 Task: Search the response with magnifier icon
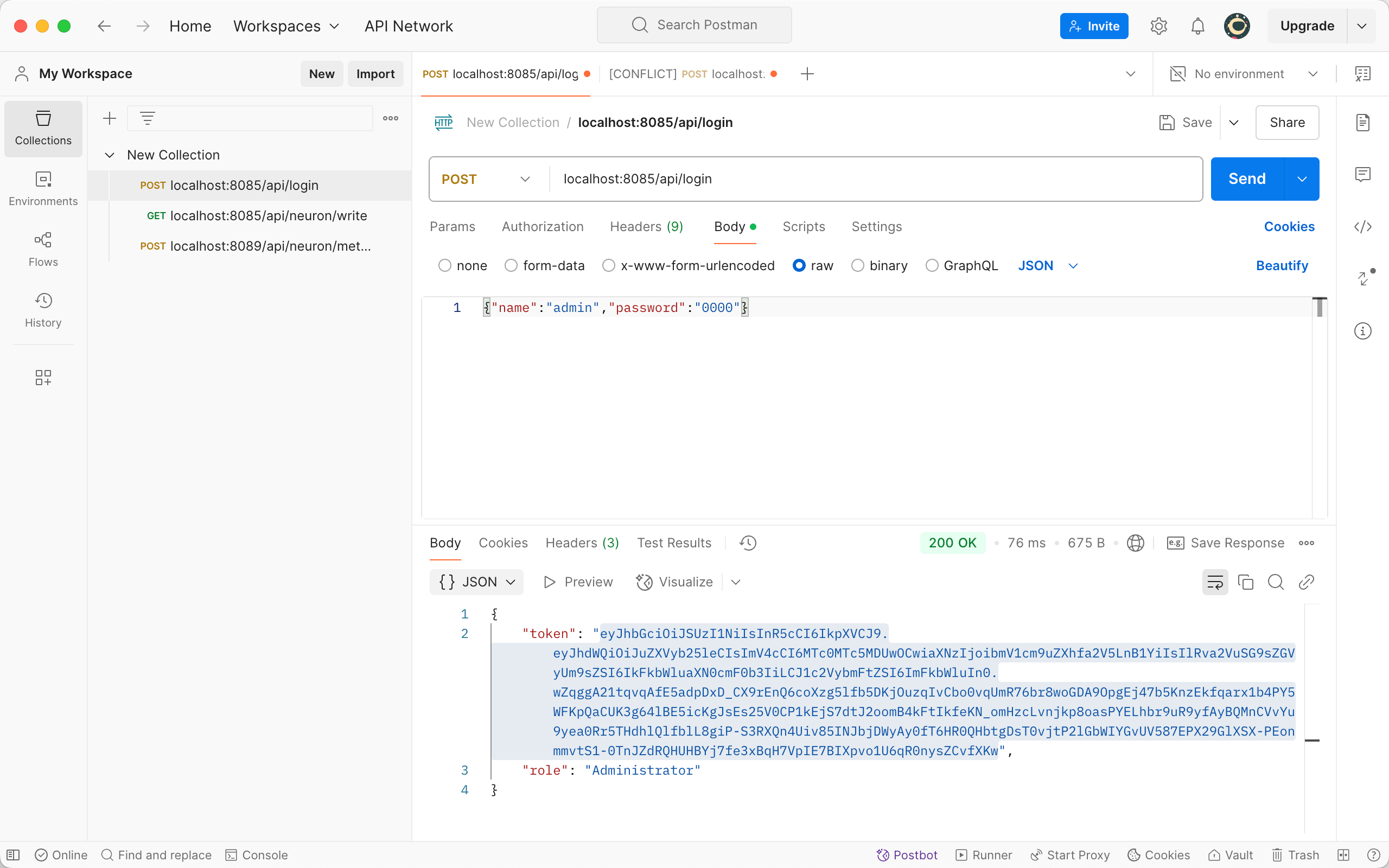[x=1276, y=582]
